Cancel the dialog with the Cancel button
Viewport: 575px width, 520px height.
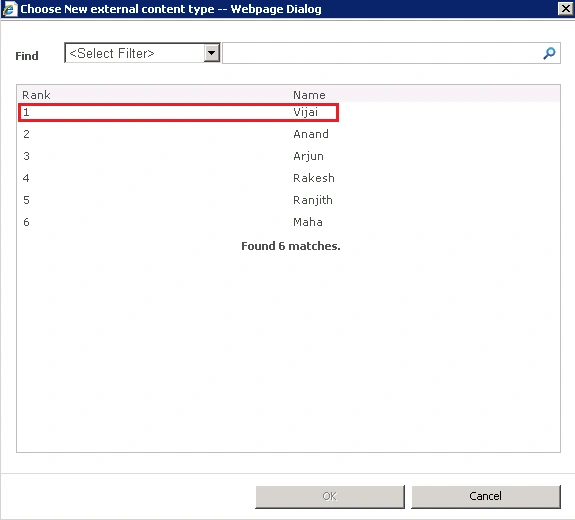pyautogui.click(x=486, y=496)
